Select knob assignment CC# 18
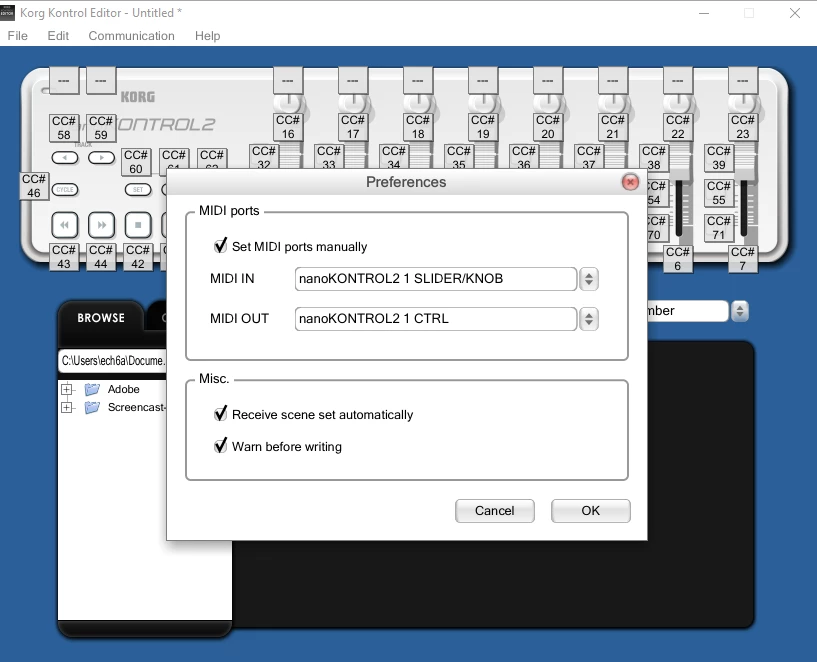The image size is (817, 662). (418, 127)
